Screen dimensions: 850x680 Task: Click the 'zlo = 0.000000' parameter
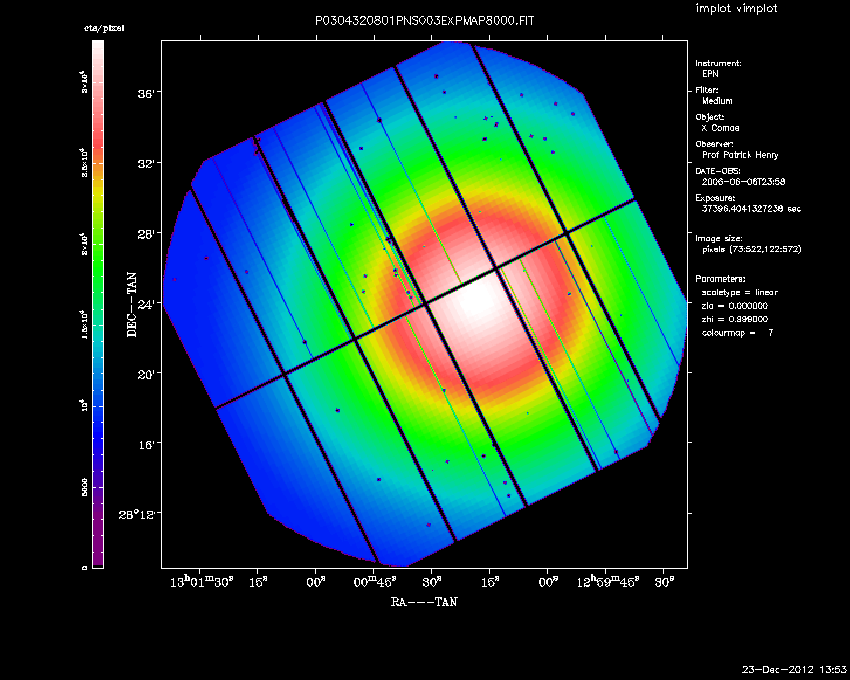tap(735, 306)
